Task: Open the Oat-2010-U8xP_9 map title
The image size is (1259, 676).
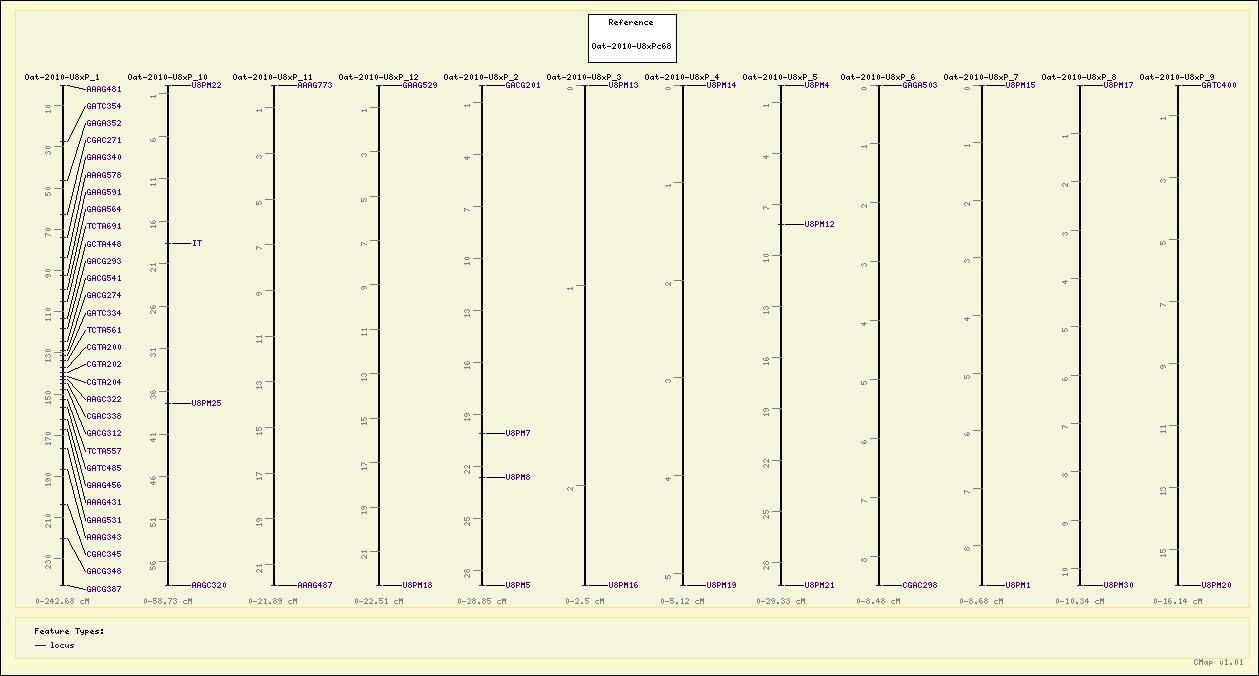Action: 1177,77
